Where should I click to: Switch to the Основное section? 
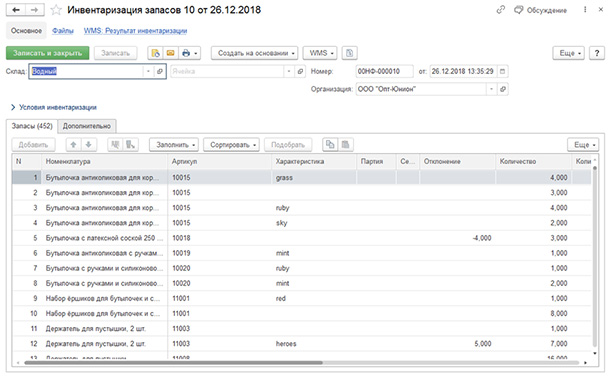(x=26, y=31)
